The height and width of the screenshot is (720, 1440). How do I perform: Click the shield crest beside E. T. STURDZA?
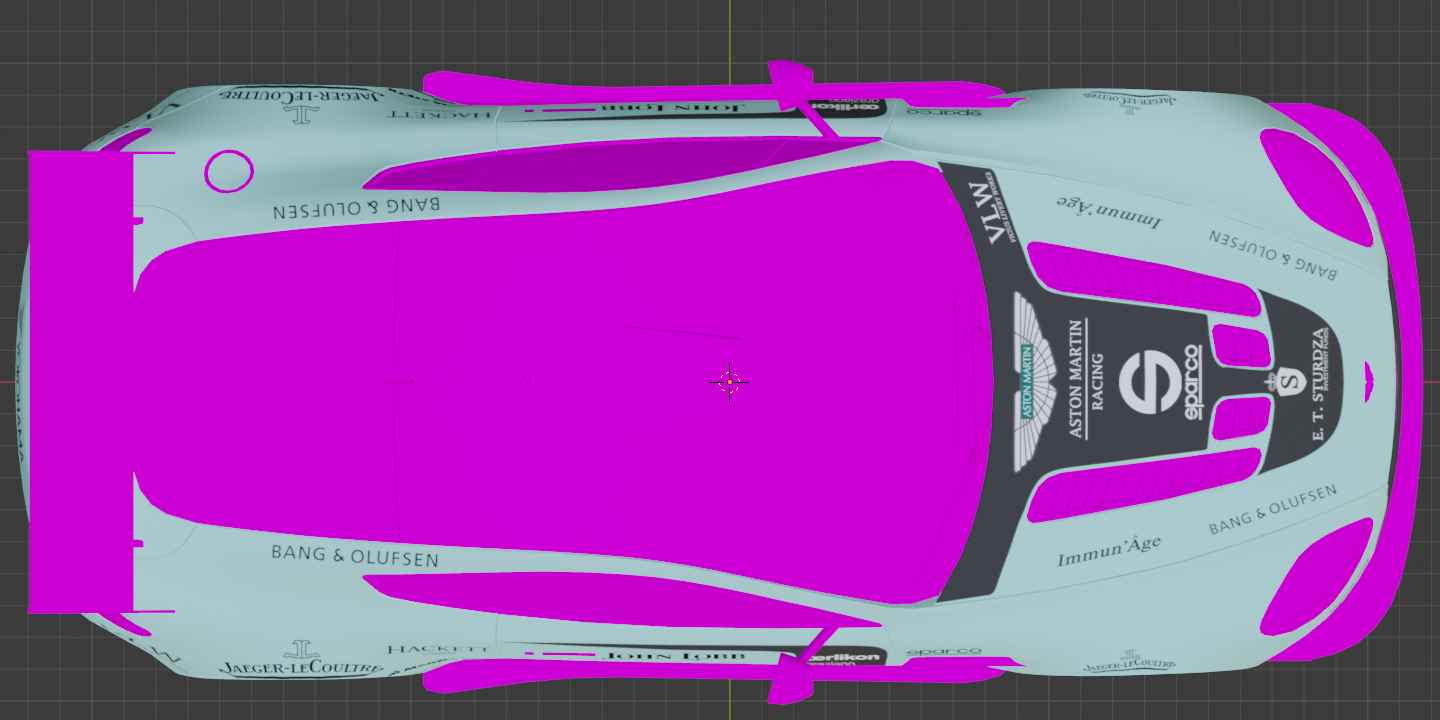coord(1289,381)
